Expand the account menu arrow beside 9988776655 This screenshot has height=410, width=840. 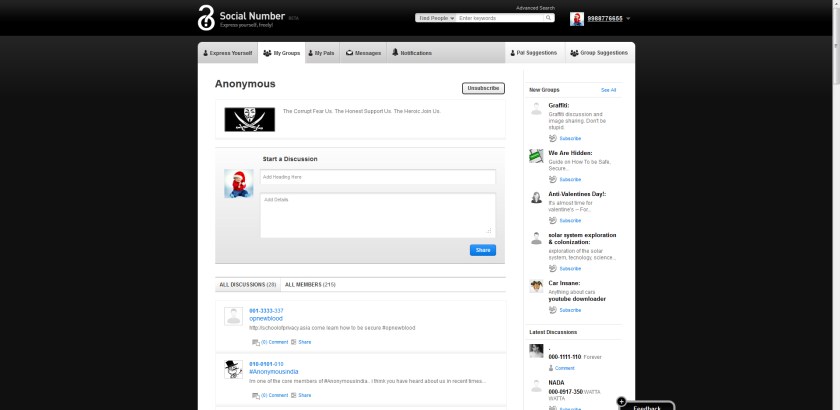pyautogui.click(x=628, y=19)
